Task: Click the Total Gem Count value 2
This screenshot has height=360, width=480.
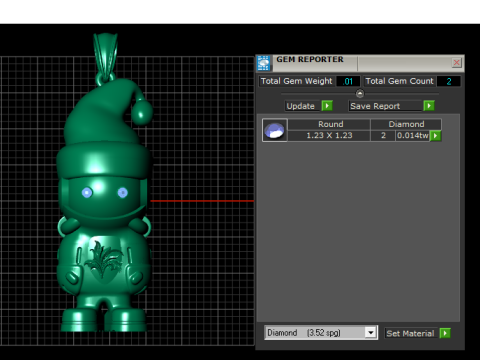Action: [x=449, y=81]
